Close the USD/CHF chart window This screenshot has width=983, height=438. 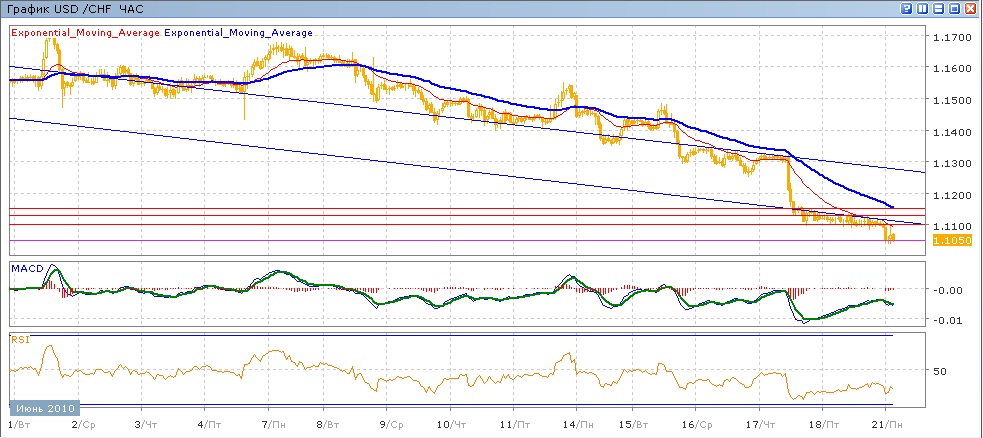click(x=971, y=8)
